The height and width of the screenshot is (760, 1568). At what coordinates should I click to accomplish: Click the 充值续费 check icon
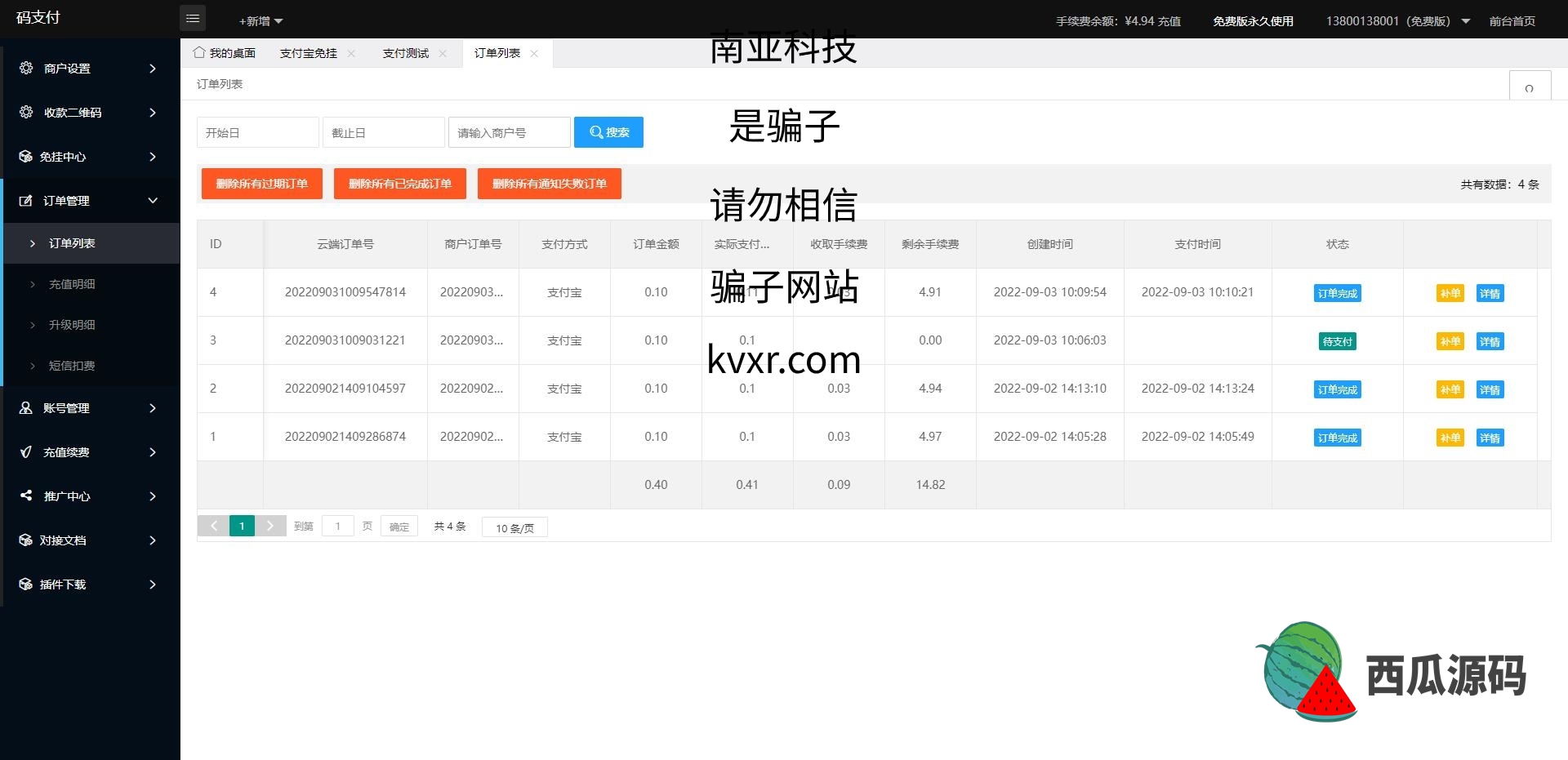coord(26,451)
